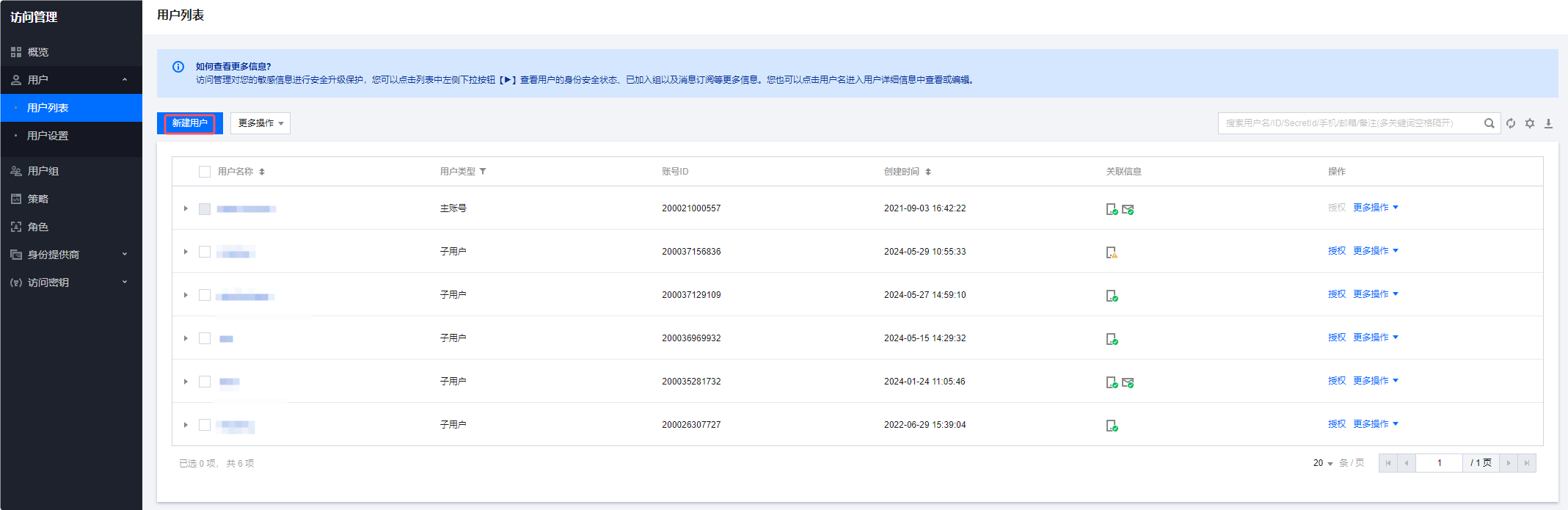Screen dimensions: 1568x510
Task: Check the row for account 200035281732
Action: click(205, 382)
